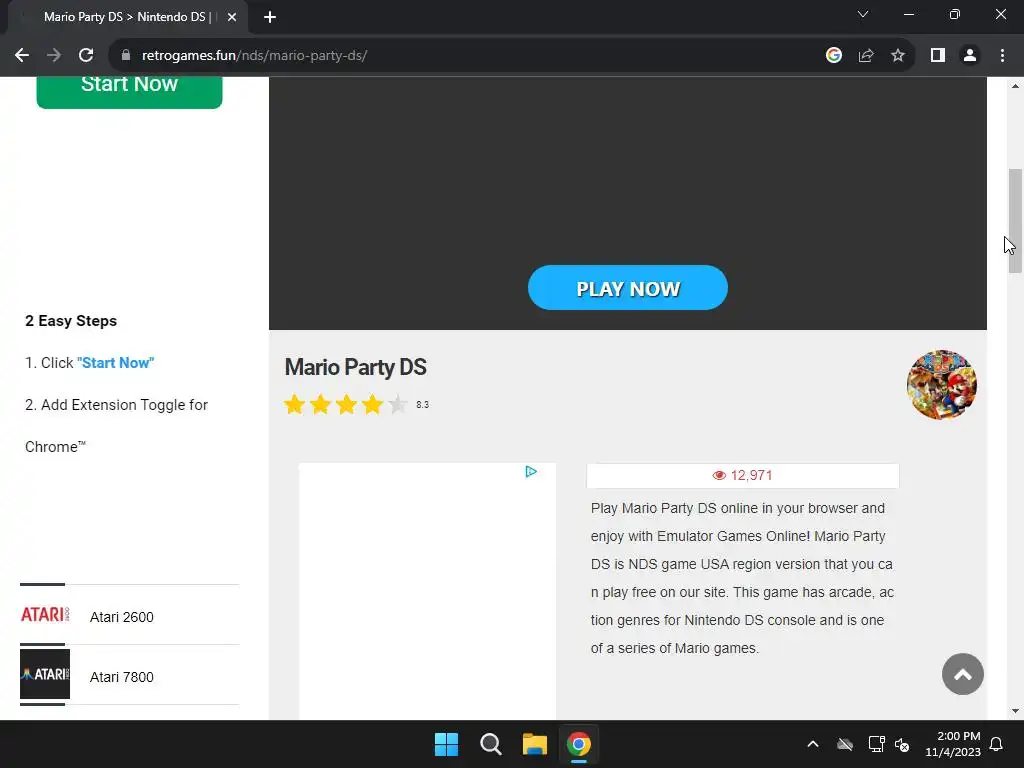Show hidden system tray icons
The width and height of the screenshot is (1024, 768).
point(812,744)
